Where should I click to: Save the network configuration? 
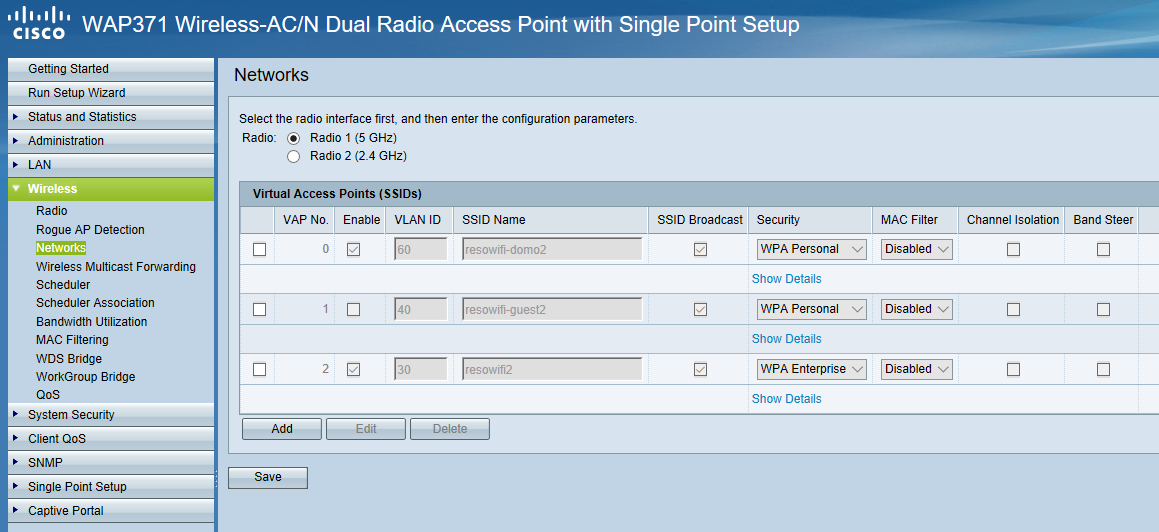(268, 477)
